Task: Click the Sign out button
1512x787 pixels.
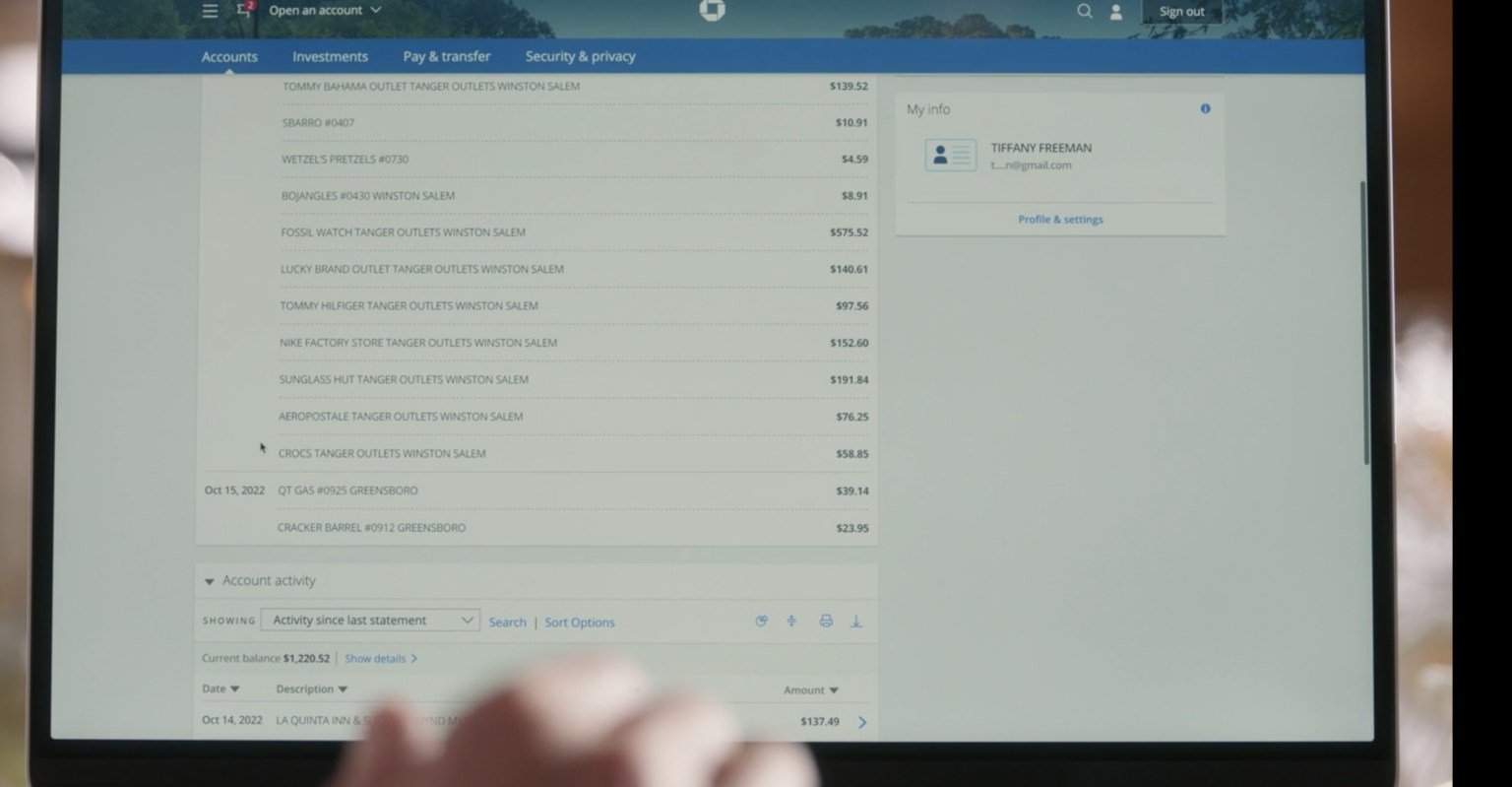Action: (x=1181, y=12)
